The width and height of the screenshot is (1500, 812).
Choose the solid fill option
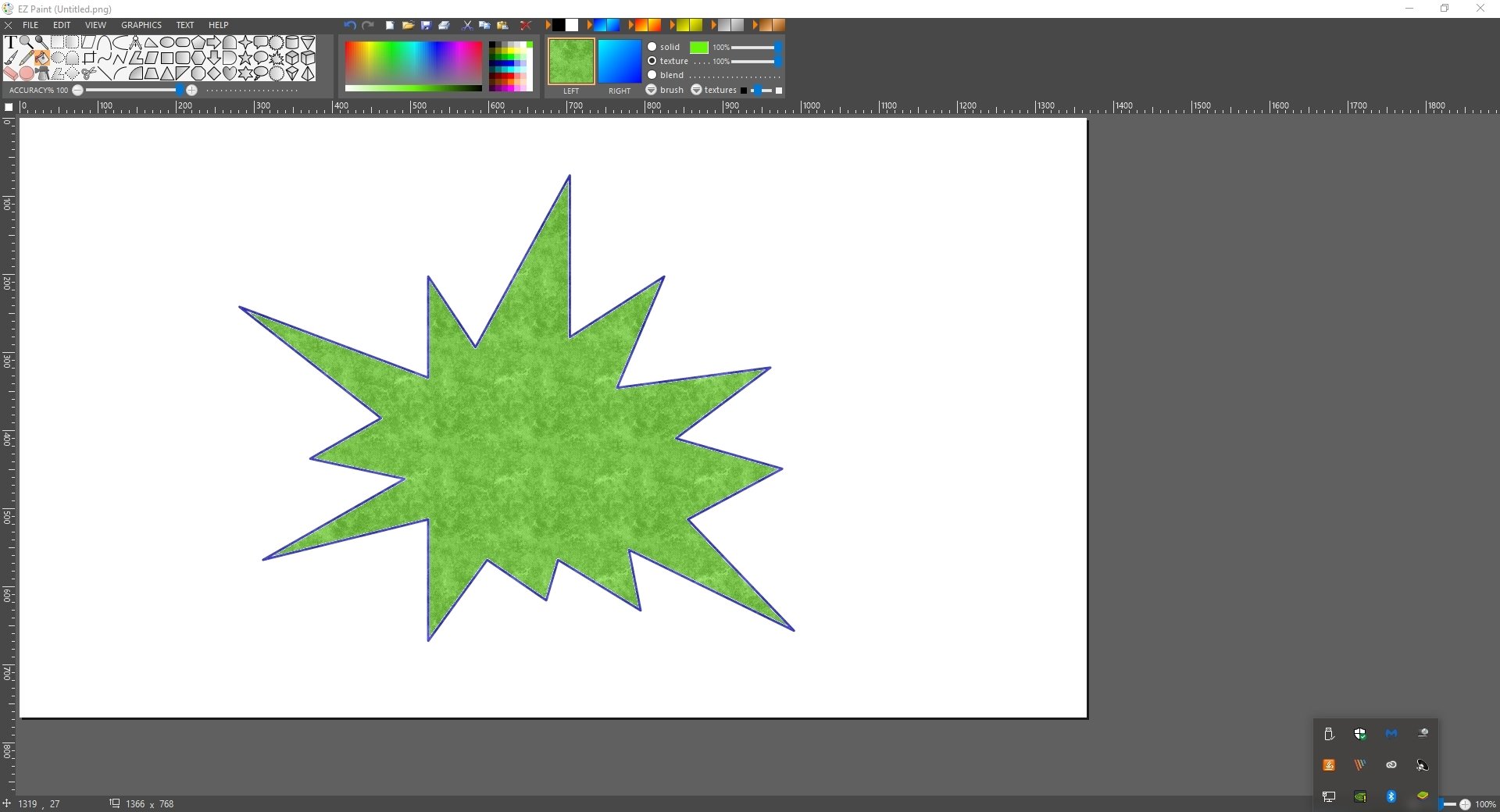tap(652, 47)
